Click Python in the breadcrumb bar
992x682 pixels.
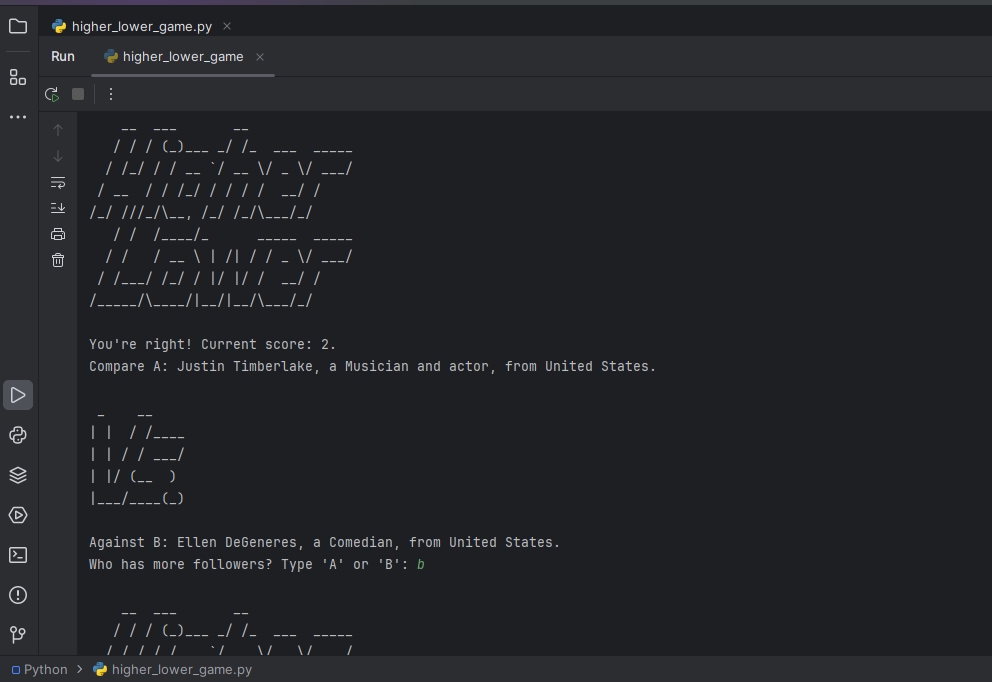[45, 670]
